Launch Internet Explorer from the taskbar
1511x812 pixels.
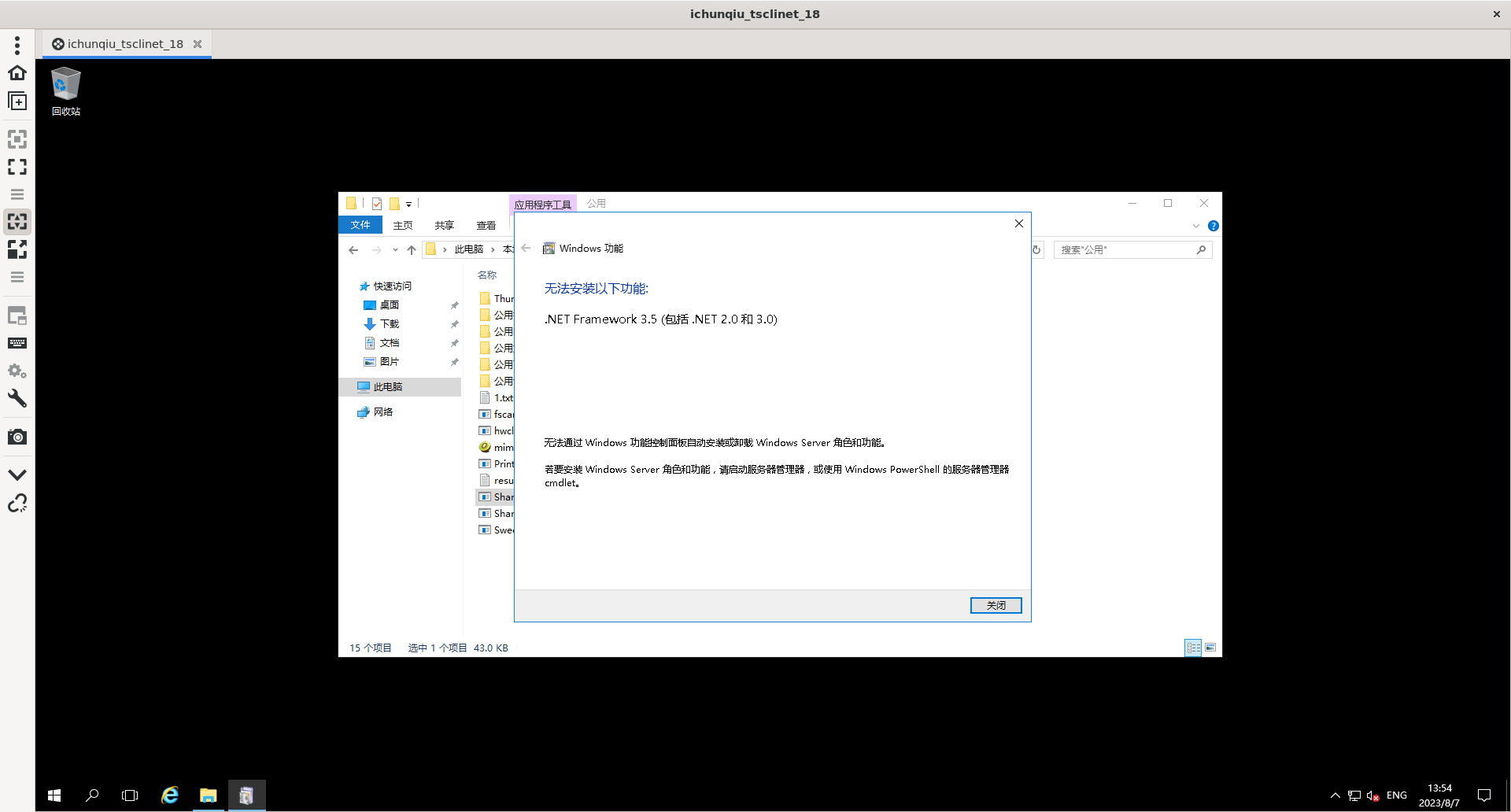pos(169,795)
